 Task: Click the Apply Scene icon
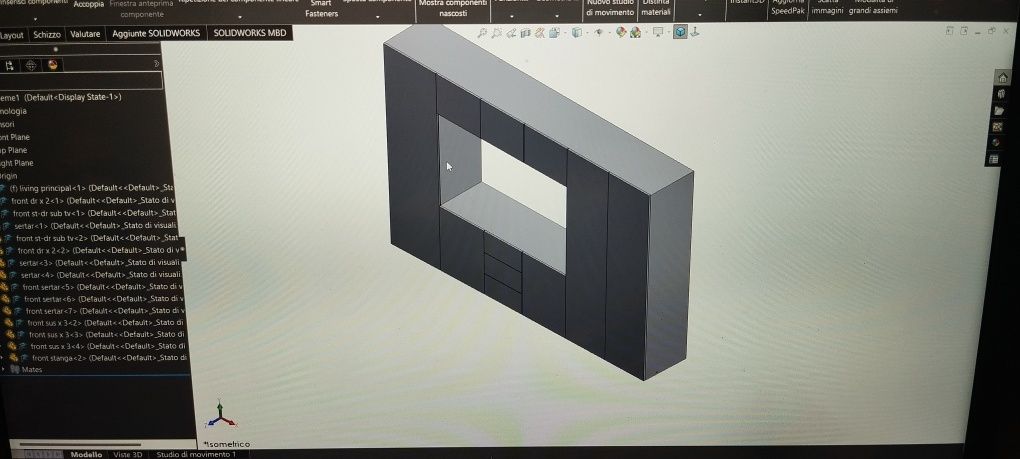click(x=636, y=33)
